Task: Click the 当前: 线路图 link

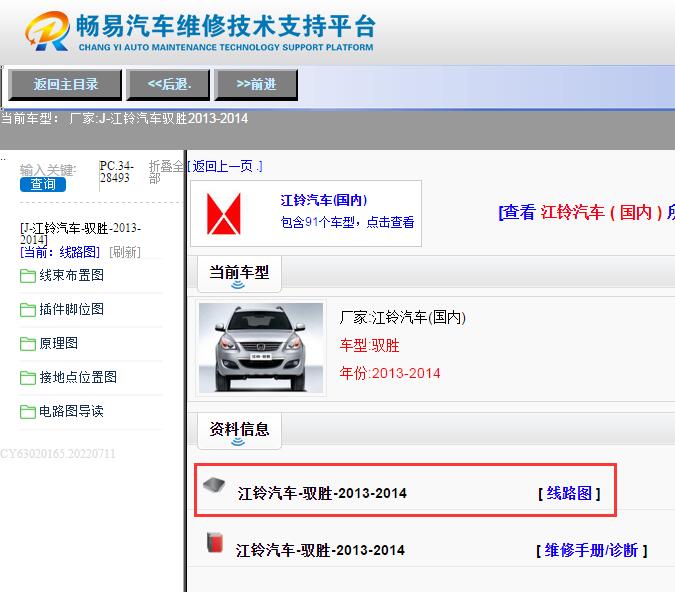Action: point(60,252)
